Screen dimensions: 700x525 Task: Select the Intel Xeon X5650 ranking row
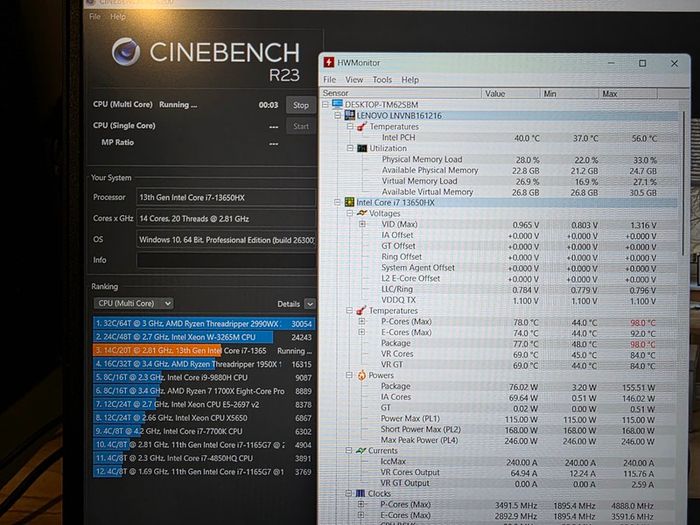(x=204, y=418)
